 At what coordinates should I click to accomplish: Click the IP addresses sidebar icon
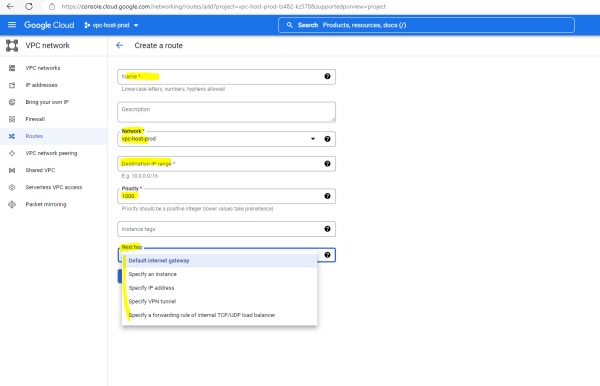pos(12,85)
